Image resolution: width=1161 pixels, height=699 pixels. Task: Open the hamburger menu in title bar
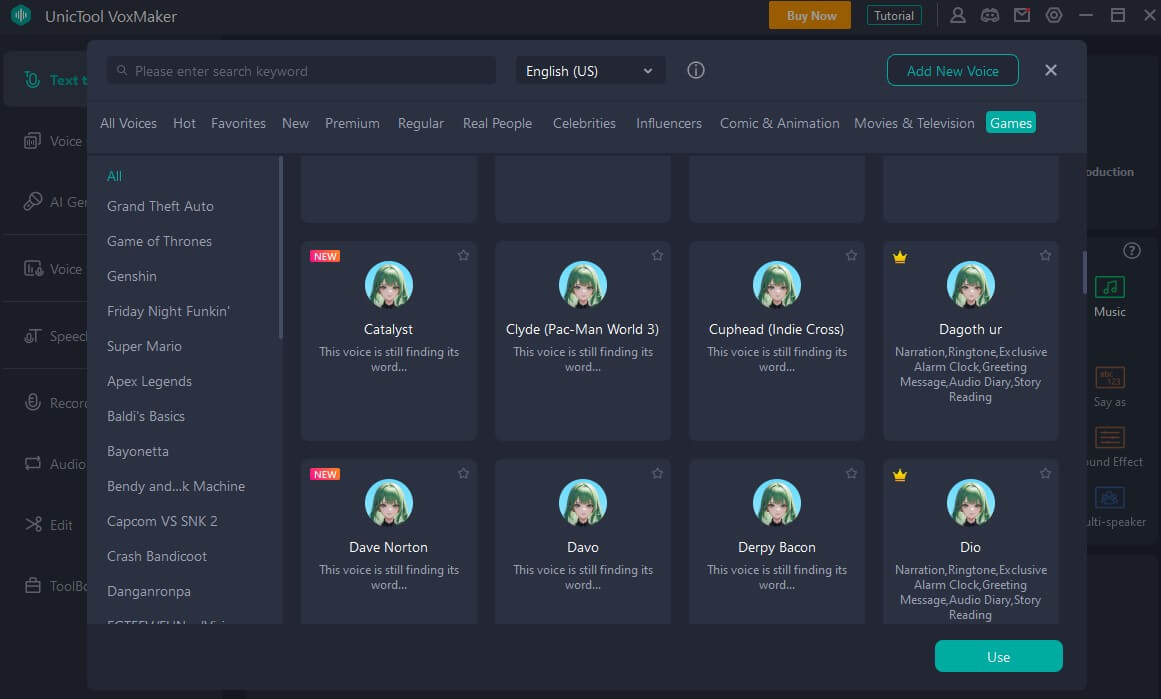(1086, 15)
